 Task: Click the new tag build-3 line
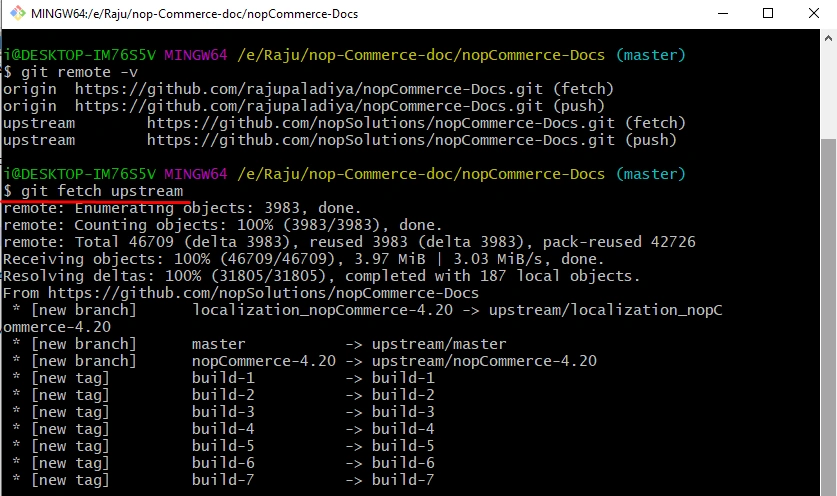223,413
